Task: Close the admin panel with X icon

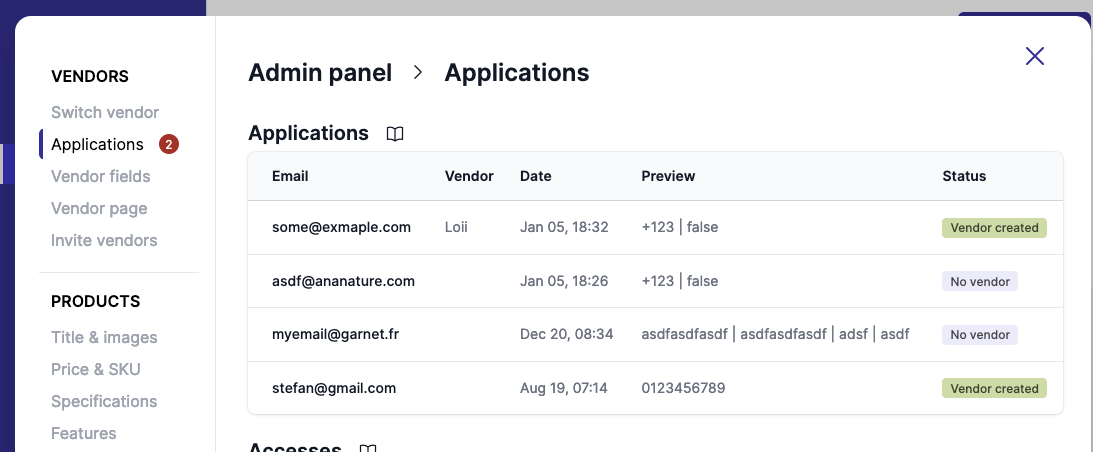Action: pyautogui.click(x=1035, y=56)
